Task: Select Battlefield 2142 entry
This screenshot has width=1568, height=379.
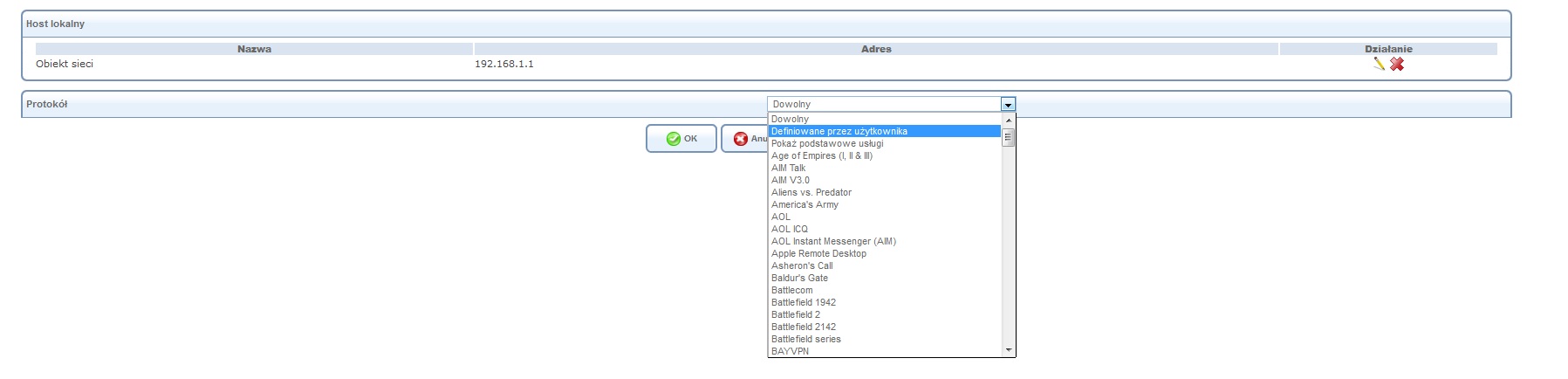Action: click(x=885, y=327)
